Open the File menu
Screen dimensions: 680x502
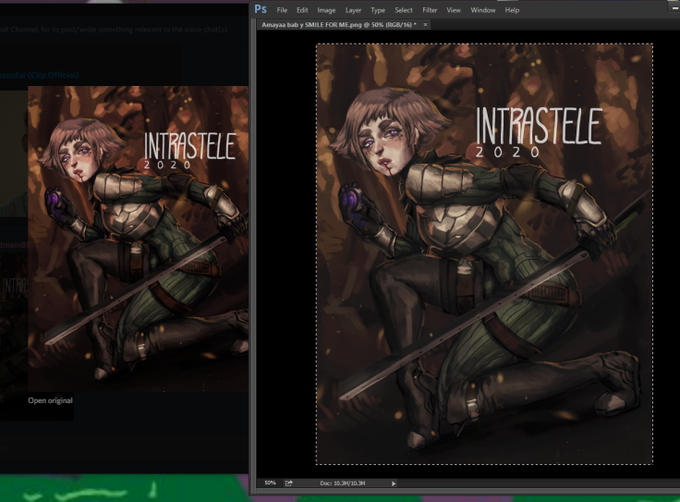[282, 10]
